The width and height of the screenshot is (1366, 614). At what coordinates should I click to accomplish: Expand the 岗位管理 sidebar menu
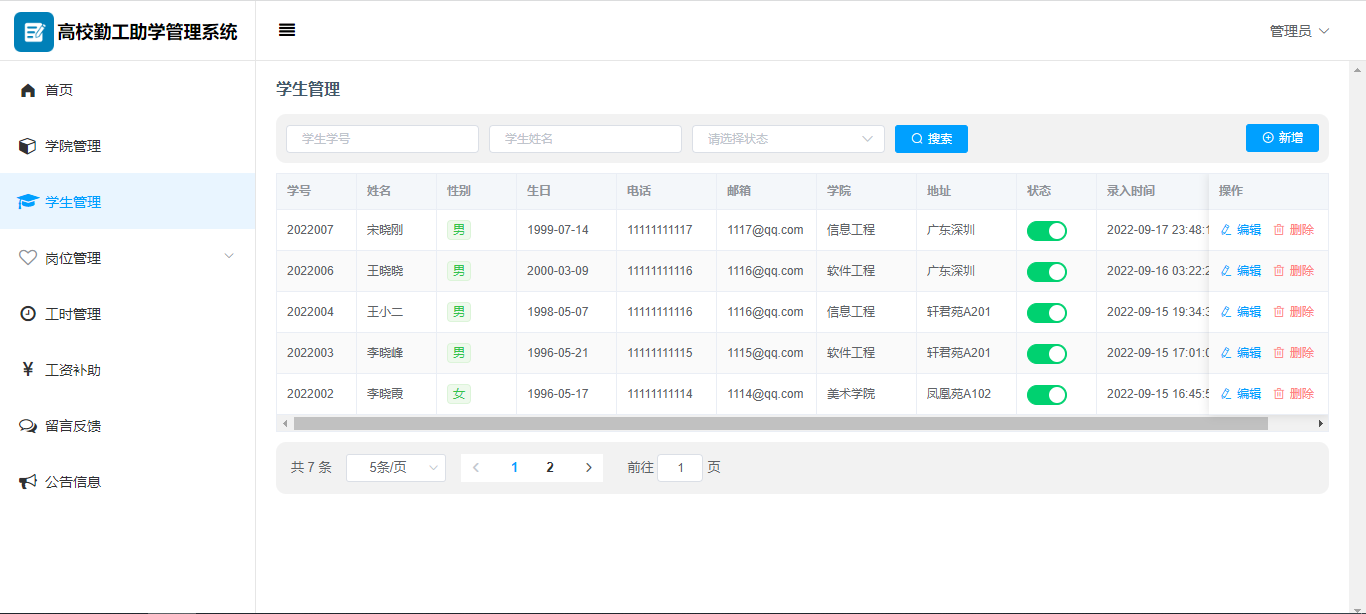127,258
